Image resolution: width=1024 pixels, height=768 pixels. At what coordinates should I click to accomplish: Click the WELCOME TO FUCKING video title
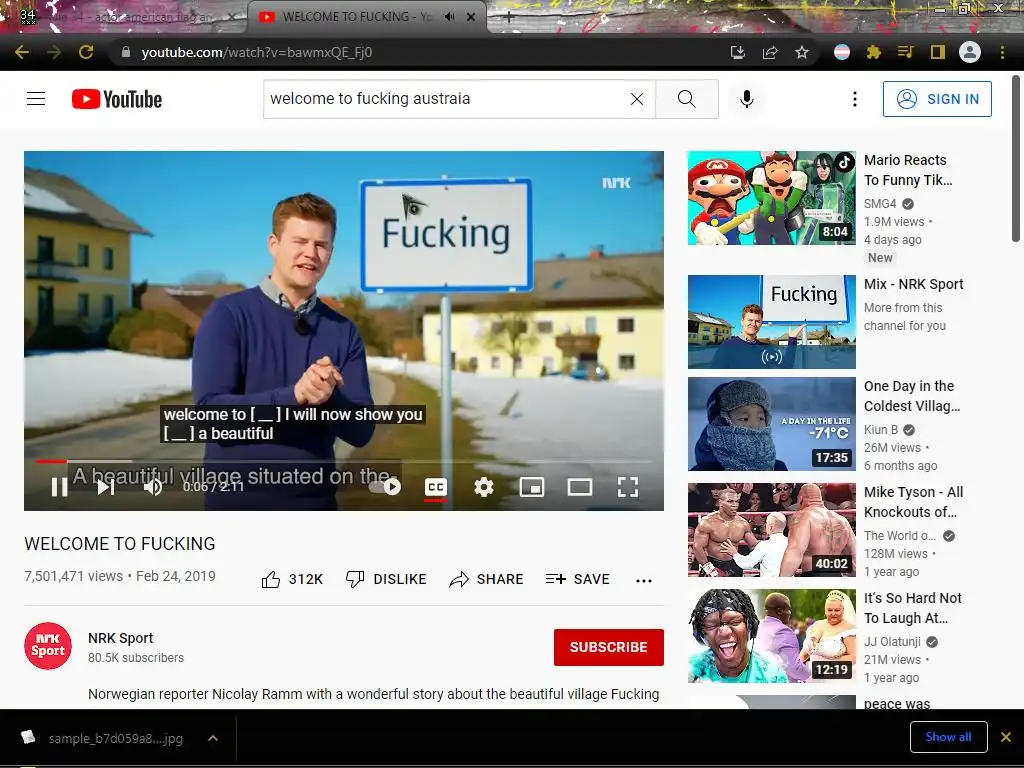[120, 543]
